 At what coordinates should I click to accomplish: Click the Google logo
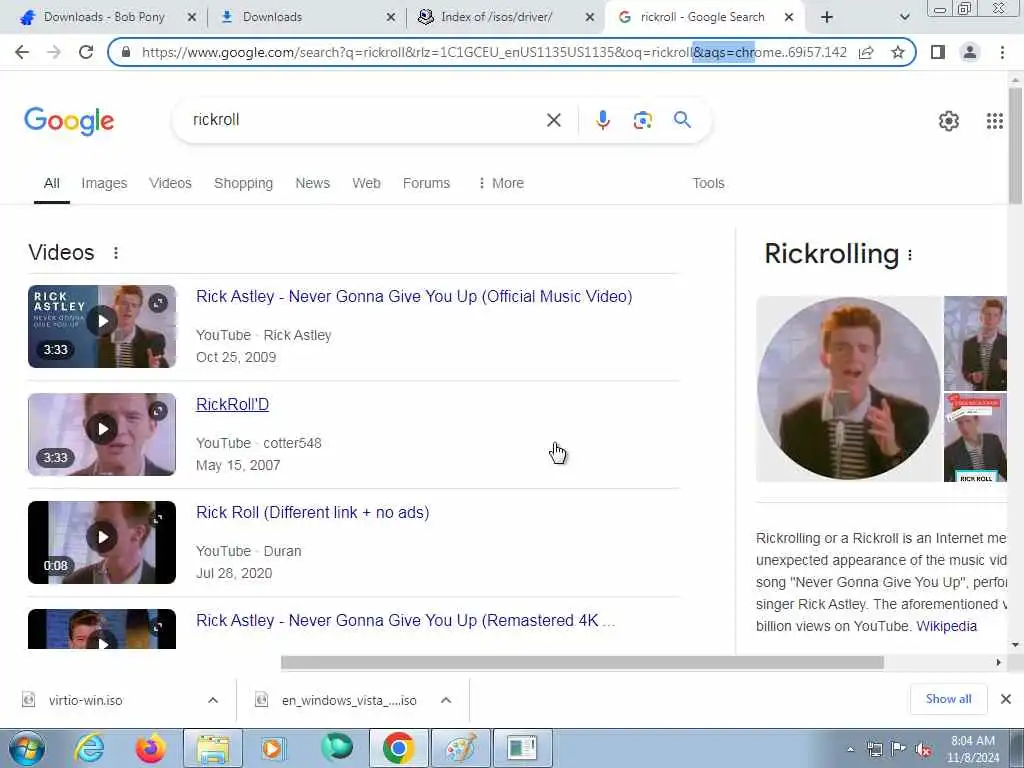click(x=69, y=121)
